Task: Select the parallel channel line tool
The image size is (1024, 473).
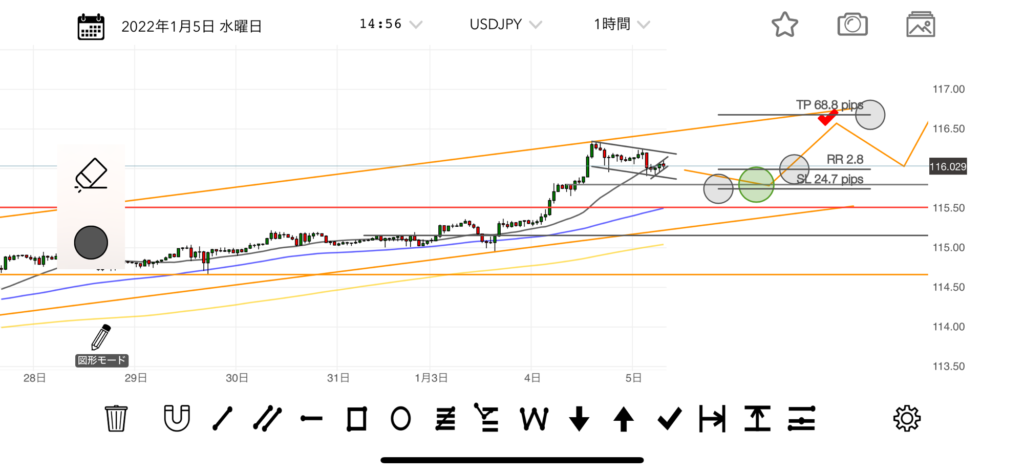Action: pyautogui.click(x=267, y=418)
